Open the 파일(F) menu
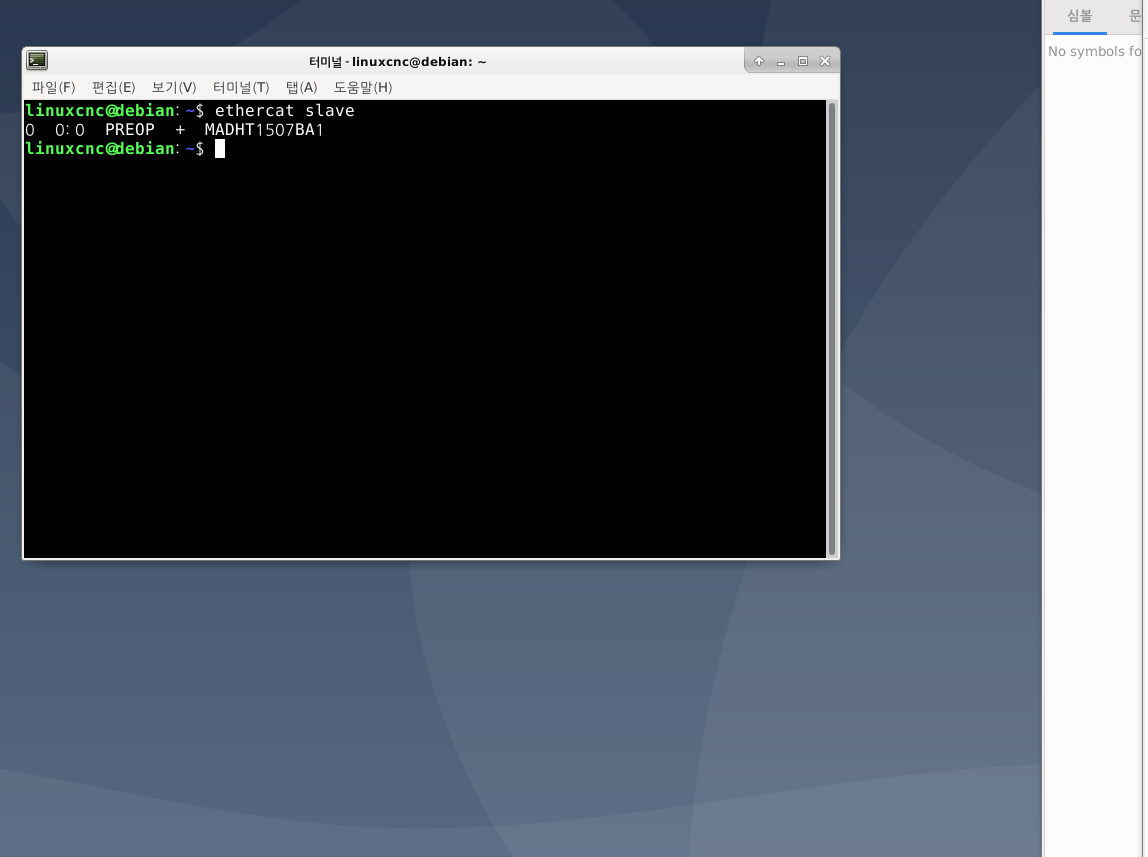 (x=53, y=87)
